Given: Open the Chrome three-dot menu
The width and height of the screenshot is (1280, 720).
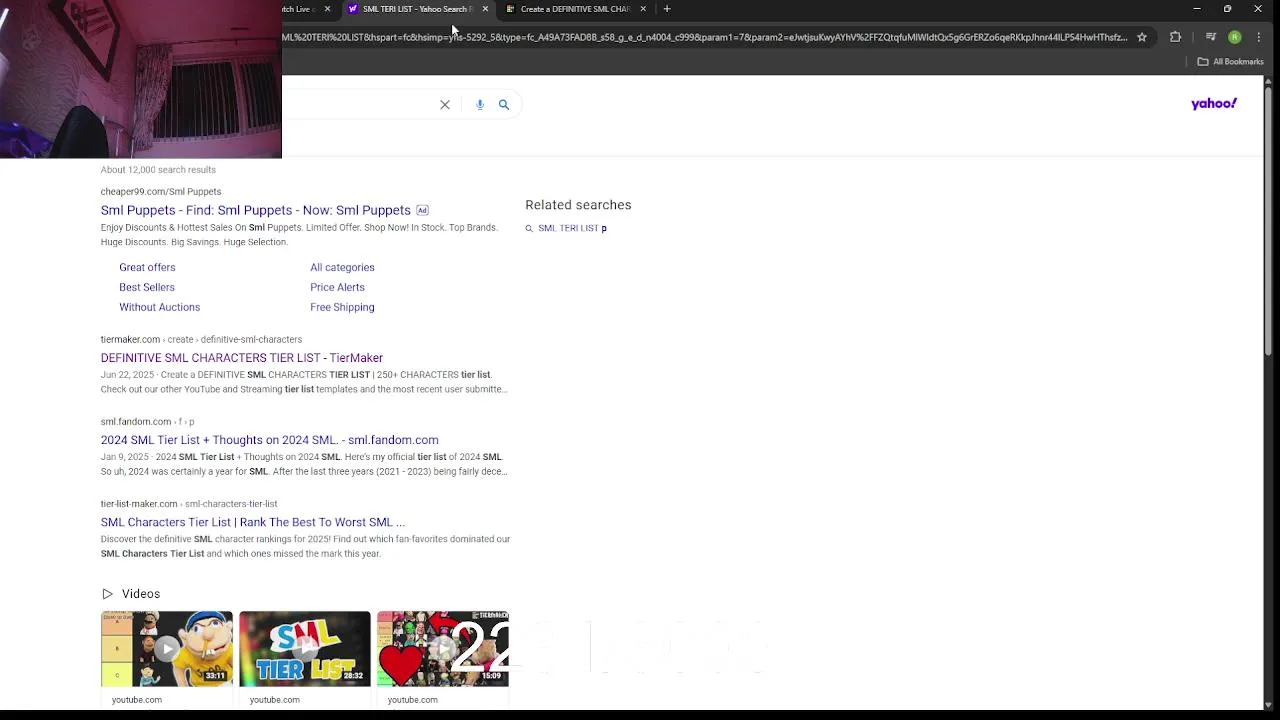Looking at the screenshot, I should [1259, 37].
